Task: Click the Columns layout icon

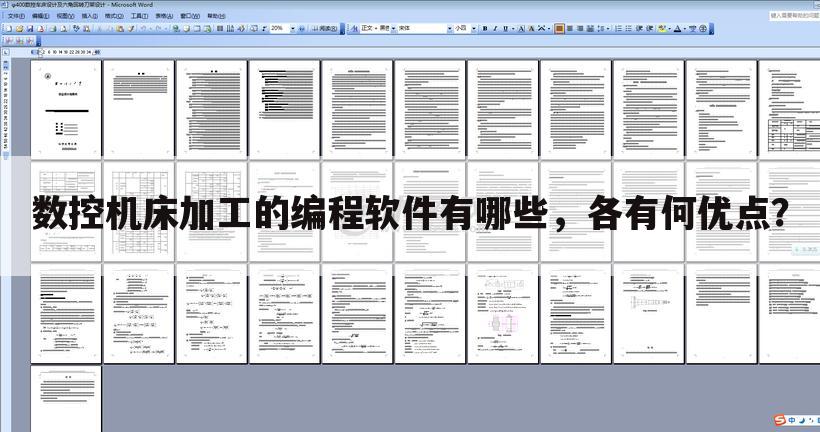Action: coord(219,29)
